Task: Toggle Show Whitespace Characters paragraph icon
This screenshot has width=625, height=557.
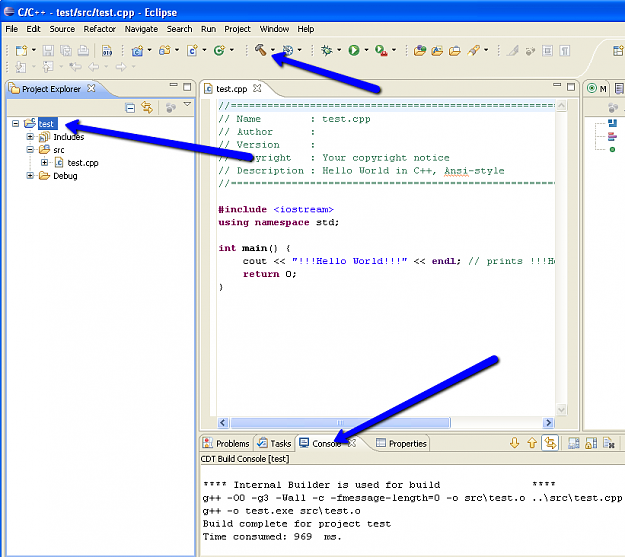Action: pos(564,51)
